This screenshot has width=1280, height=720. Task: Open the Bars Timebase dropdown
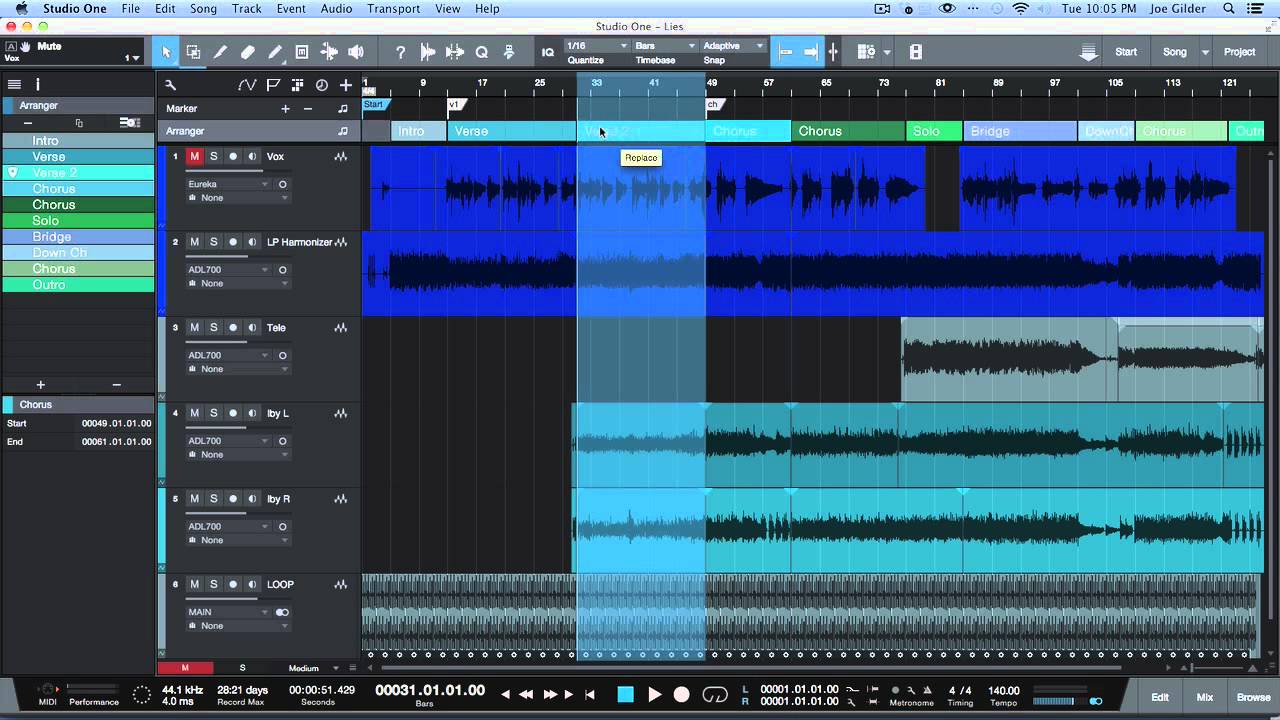(664, 46)
